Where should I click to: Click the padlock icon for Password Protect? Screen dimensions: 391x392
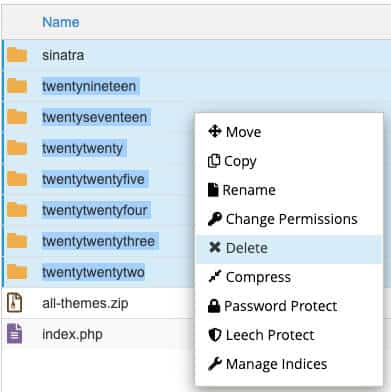coord(214,306)
